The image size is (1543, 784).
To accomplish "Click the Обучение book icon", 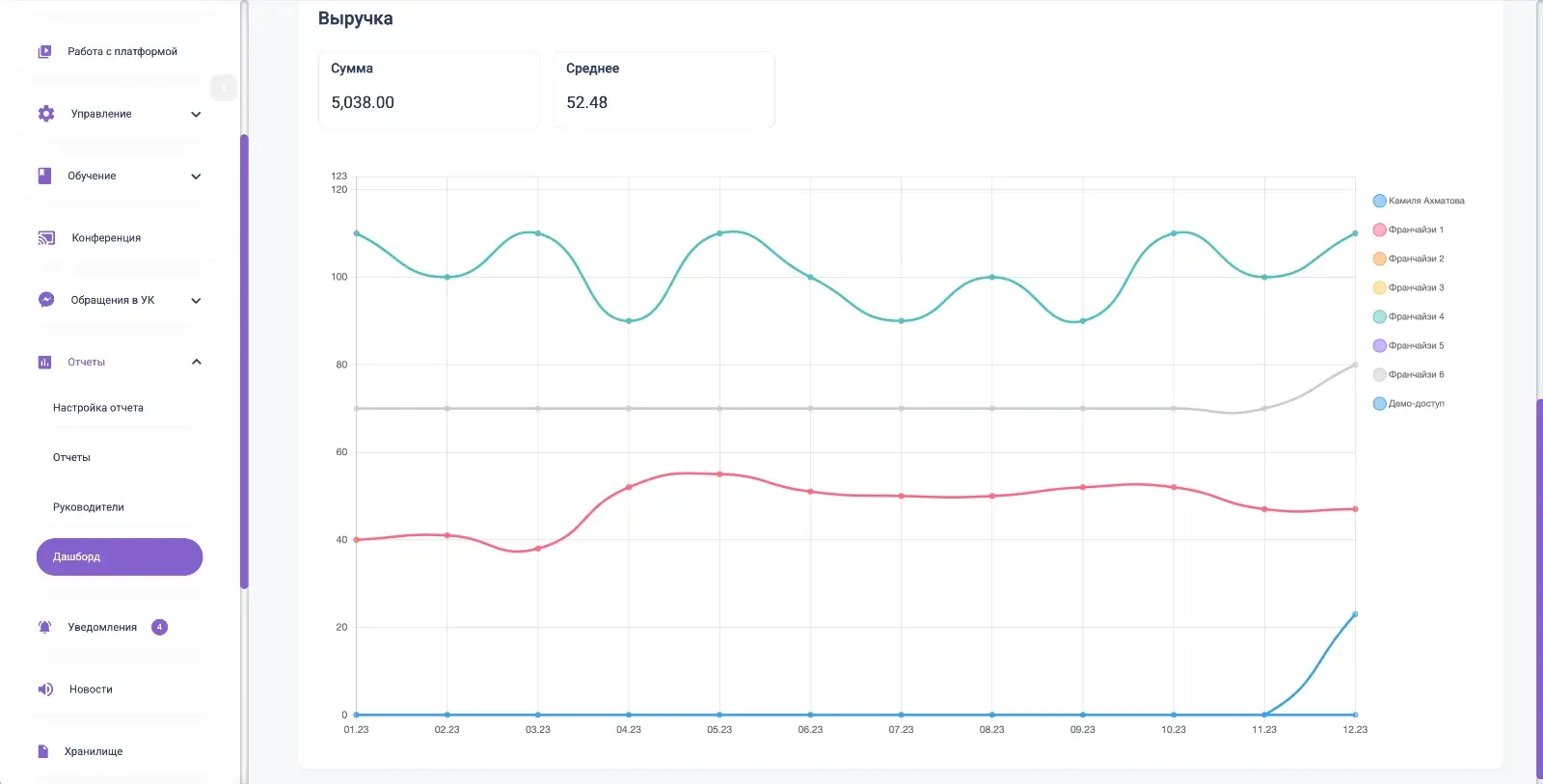I will click(44, 176).
